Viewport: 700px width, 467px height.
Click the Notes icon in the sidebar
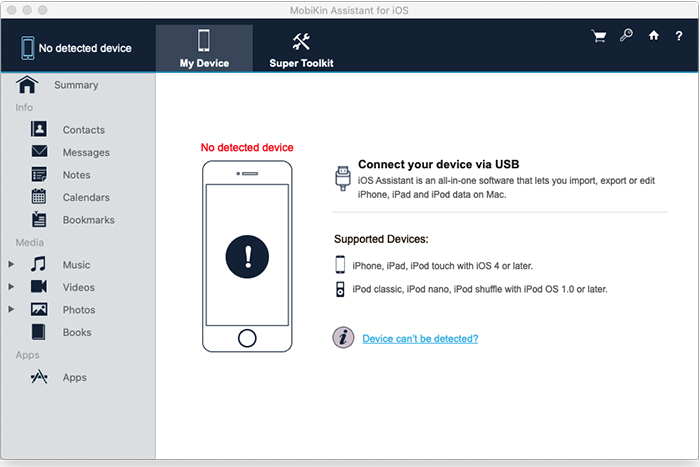(39, 174)
